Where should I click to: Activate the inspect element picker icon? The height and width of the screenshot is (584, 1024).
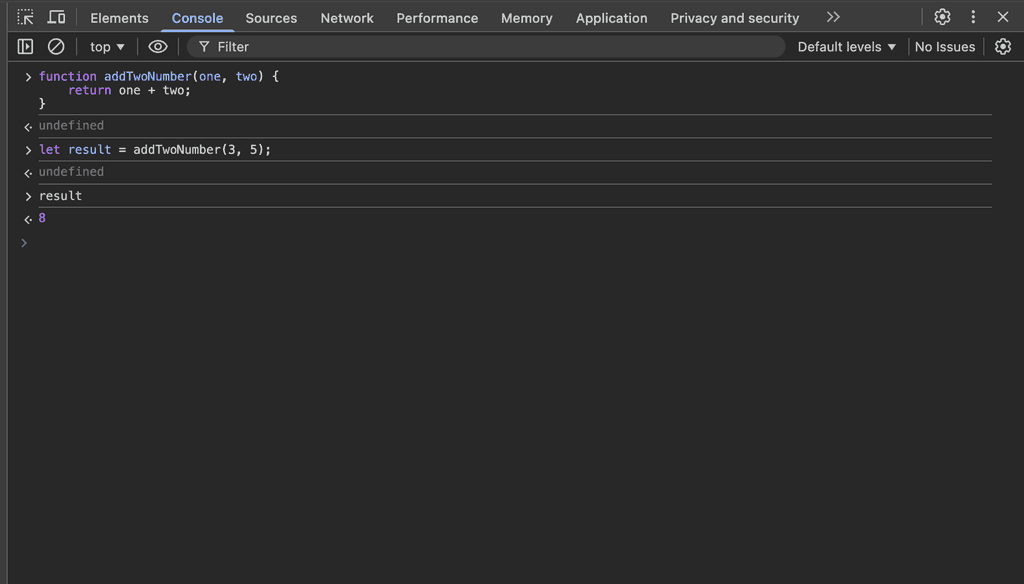point(25,17)
